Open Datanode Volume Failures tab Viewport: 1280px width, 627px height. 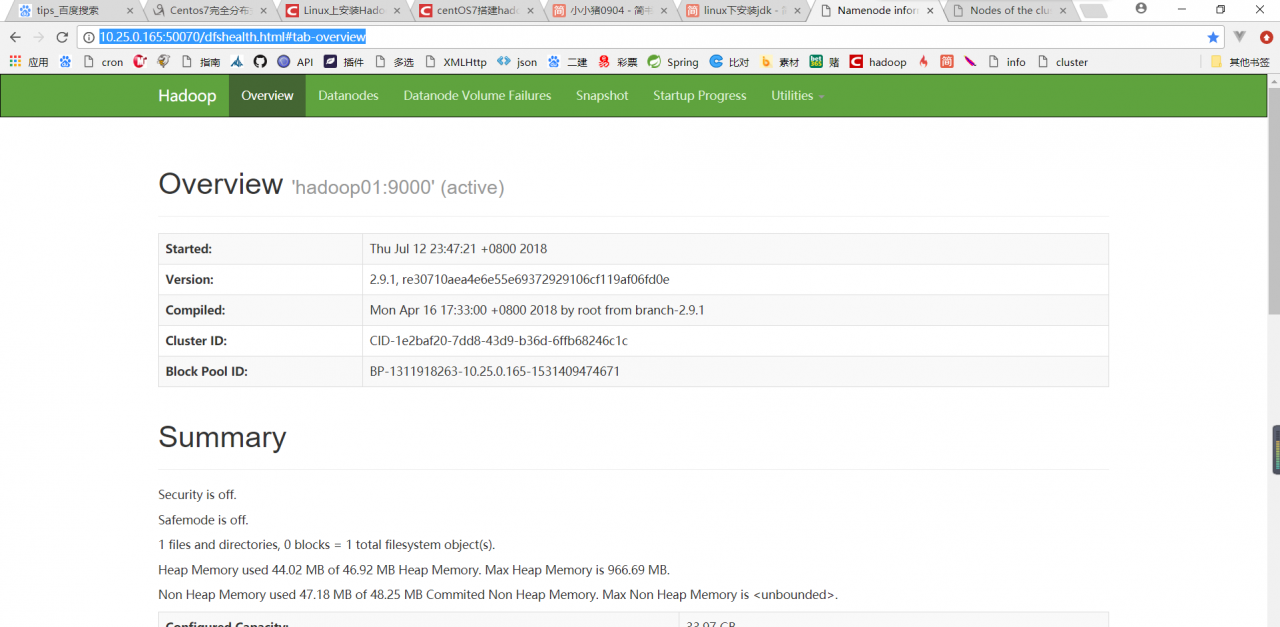(477, 96)
